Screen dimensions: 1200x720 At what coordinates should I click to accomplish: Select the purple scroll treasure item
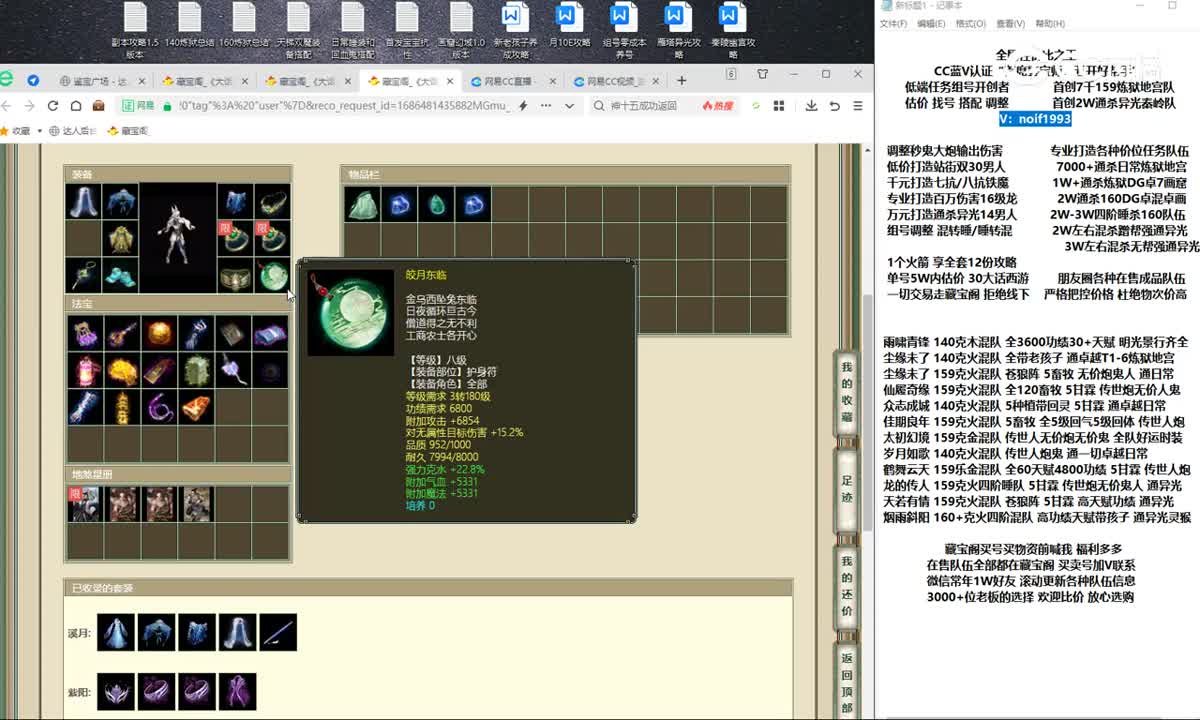click(x=270, y=333)
